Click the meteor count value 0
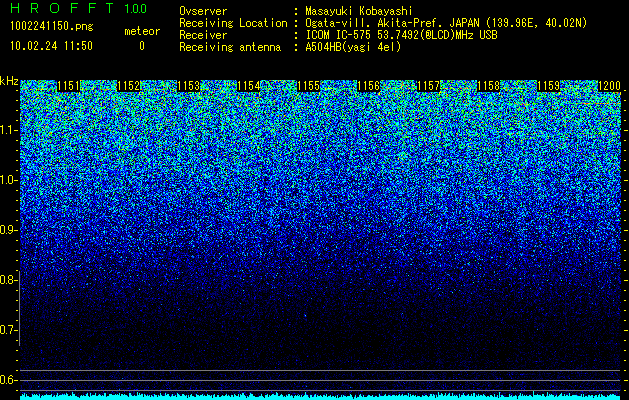The width and height of the screenshot is (629, 400). click(x=142, y=46)
